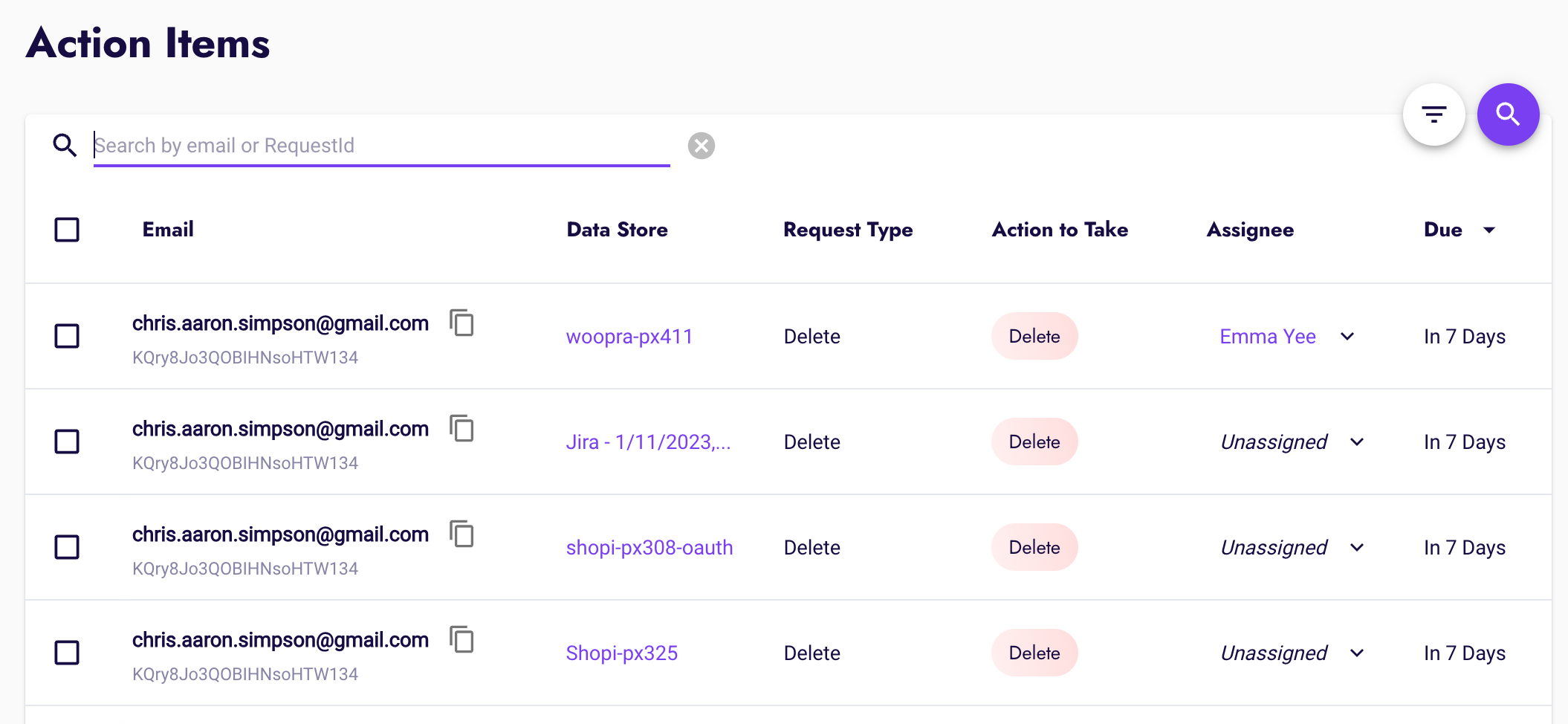Open the filter options button
The width and height of the screenshot is (1568, 724).
(1433, 114)
